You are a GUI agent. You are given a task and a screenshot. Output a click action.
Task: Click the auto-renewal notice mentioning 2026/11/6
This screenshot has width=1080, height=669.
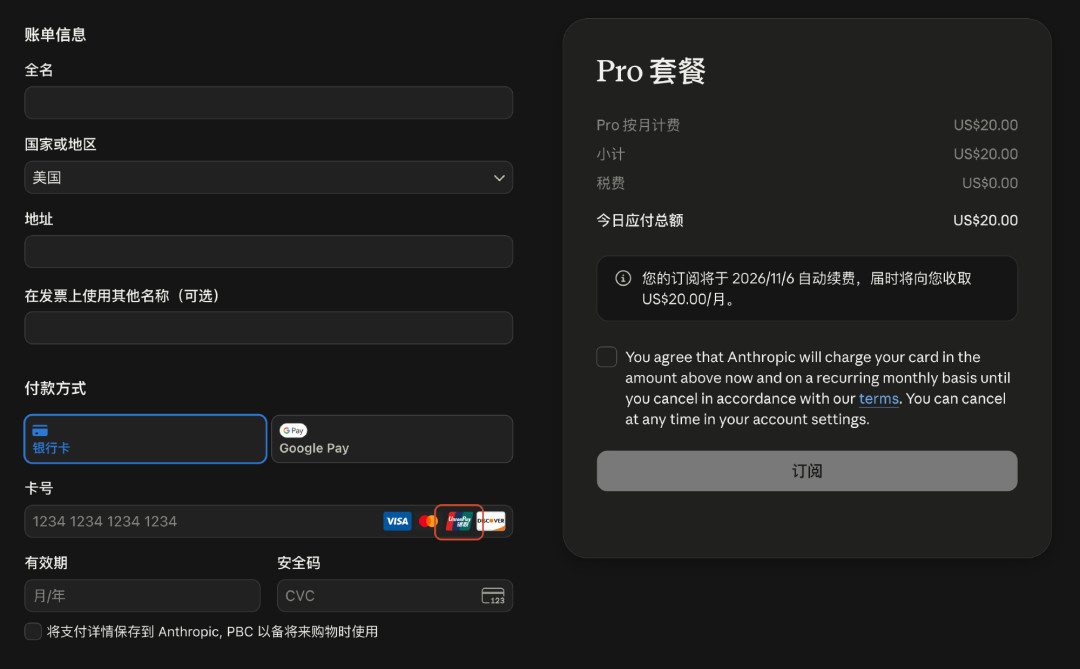coord(807,289)
